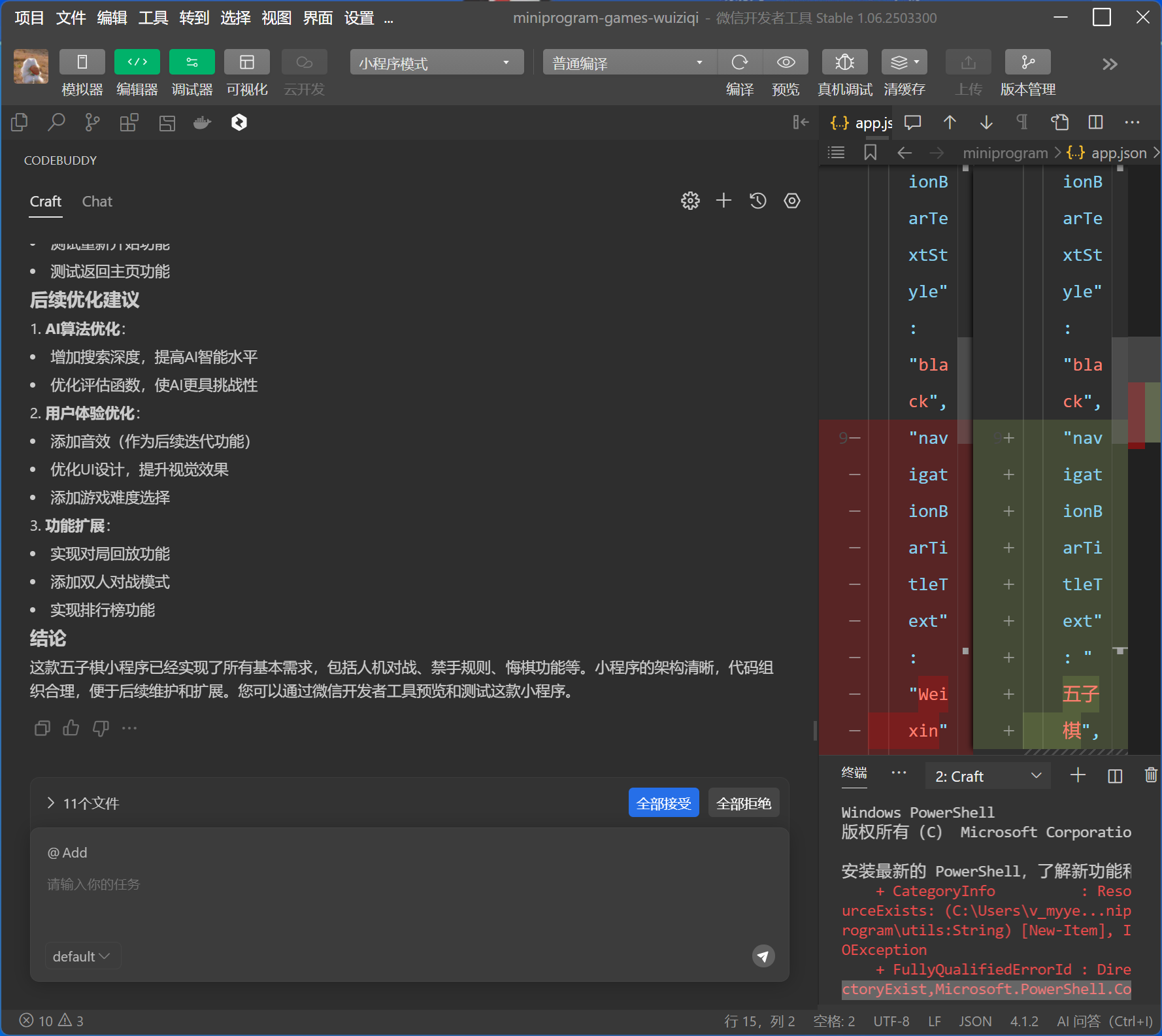Screen dimensions: 1162x1036
Task: Click the send message arrow button
Action: pyautogui.click(x=763, y=956)
